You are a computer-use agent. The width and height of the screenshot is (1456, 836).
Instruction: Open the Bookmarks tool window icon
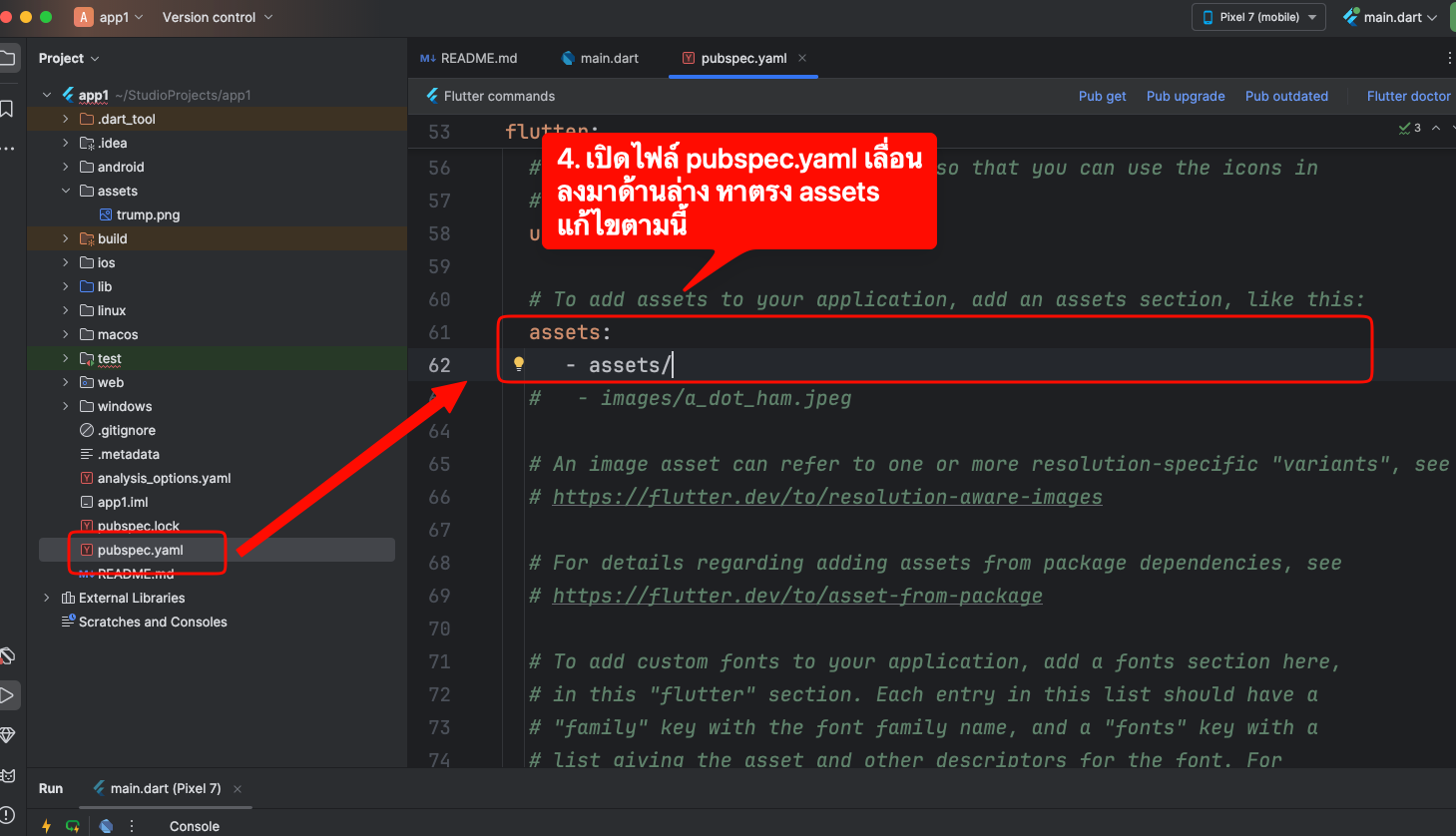click(7, 108)
